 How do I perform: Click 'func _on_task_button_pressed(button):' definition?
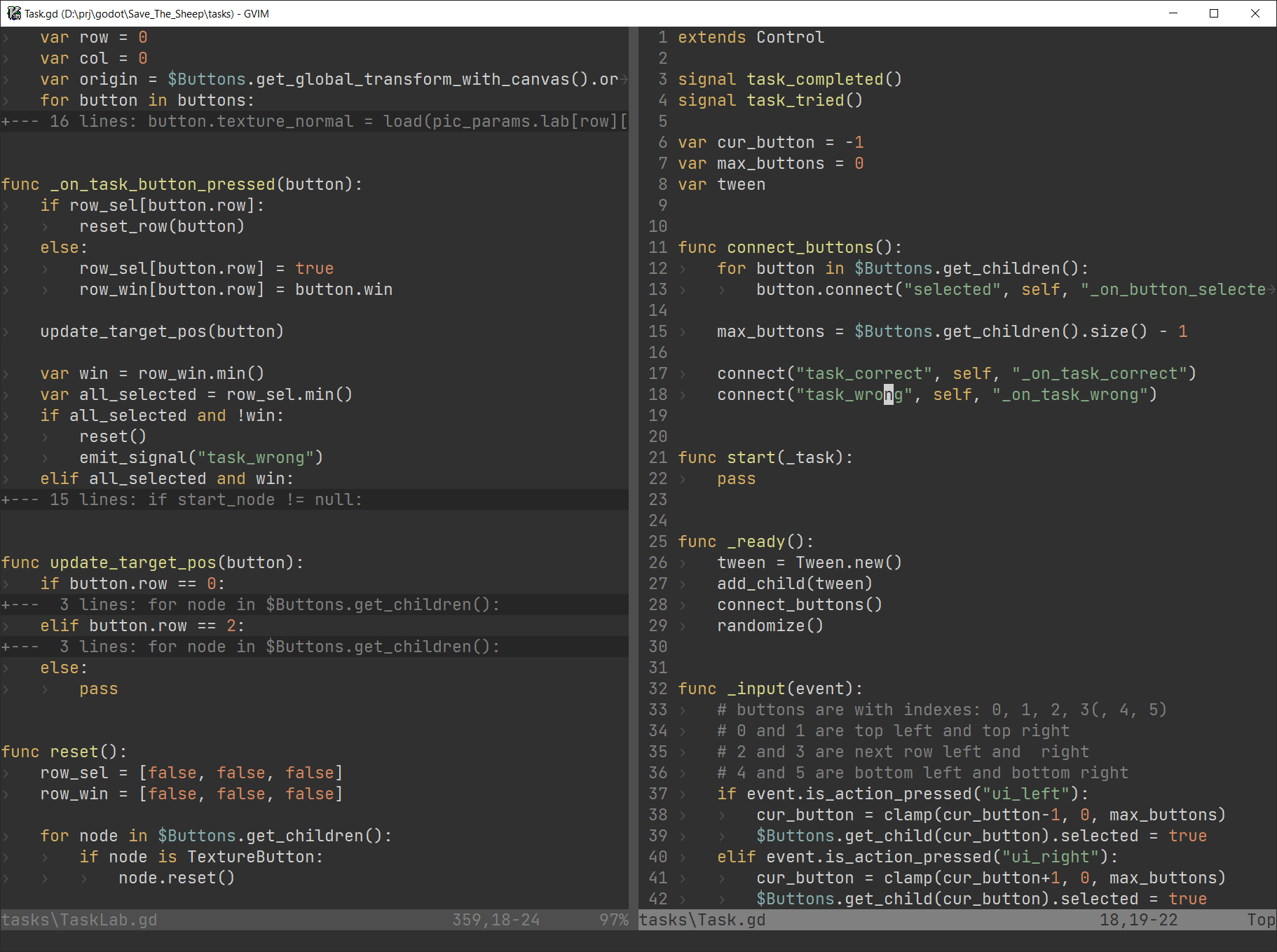pyautogui.click(x=182, y=184)
